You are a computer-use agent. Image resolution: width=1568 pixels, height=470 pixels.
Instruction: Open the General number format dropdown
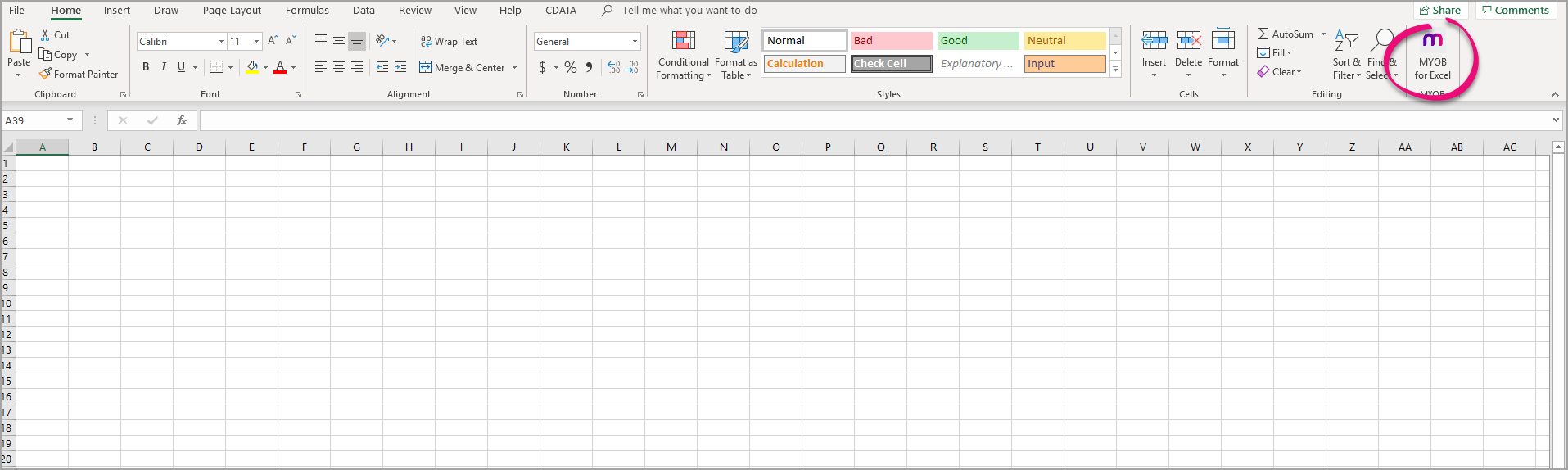coord(635,41)
